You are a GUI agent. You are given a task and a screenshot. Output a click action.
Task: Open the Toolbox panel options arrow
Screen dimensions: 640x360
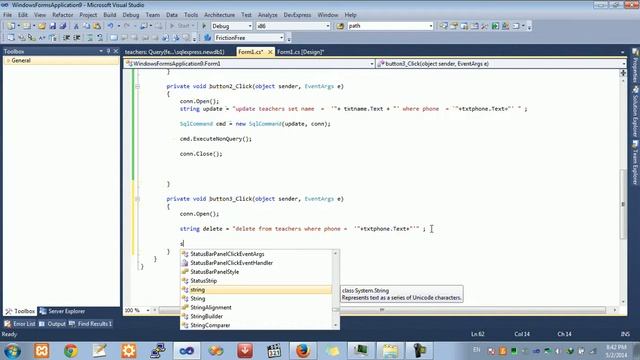pos(101,51)
